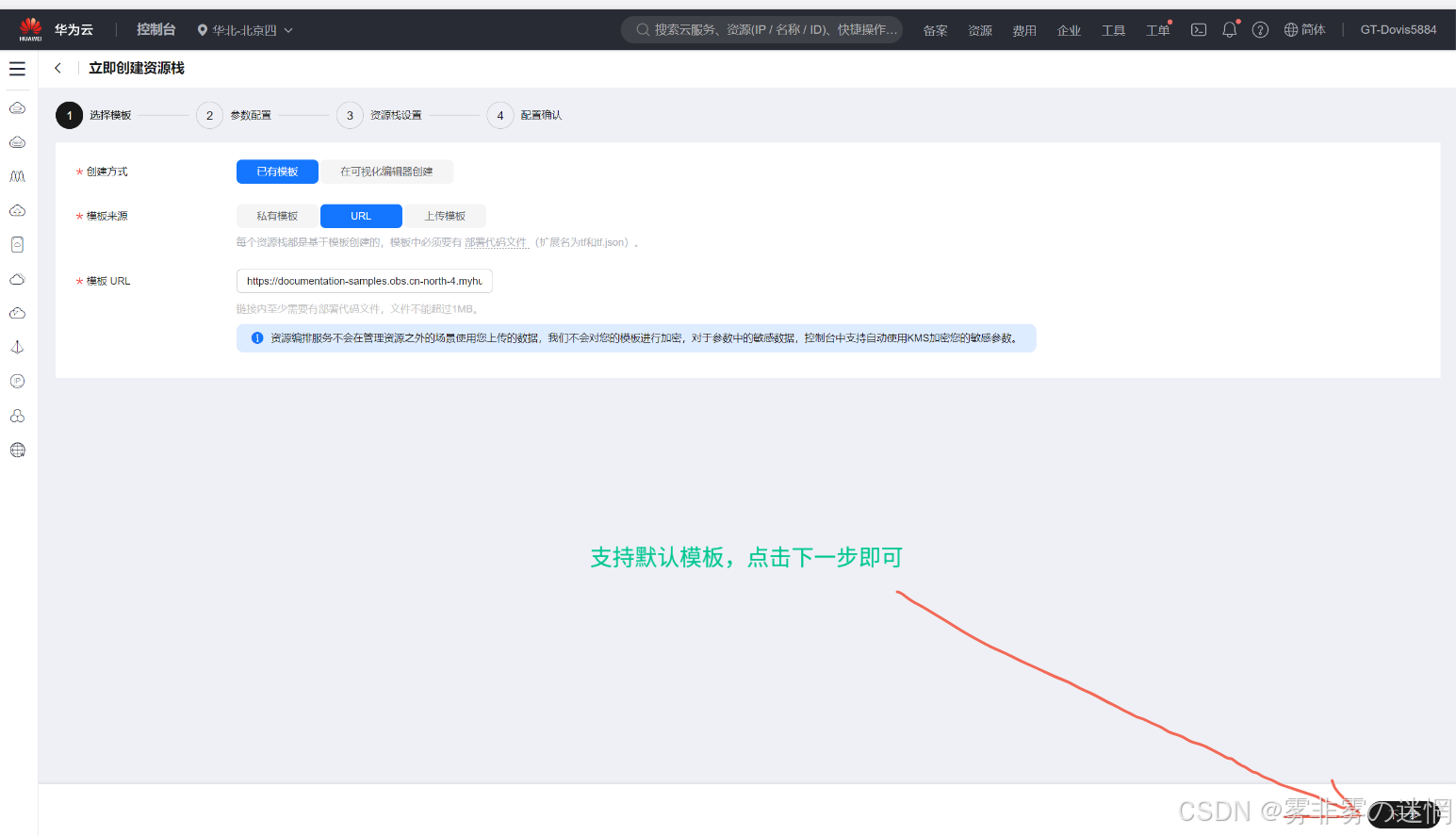
Task: Open the 资源 menu
Action: click(x=980, y=30)
